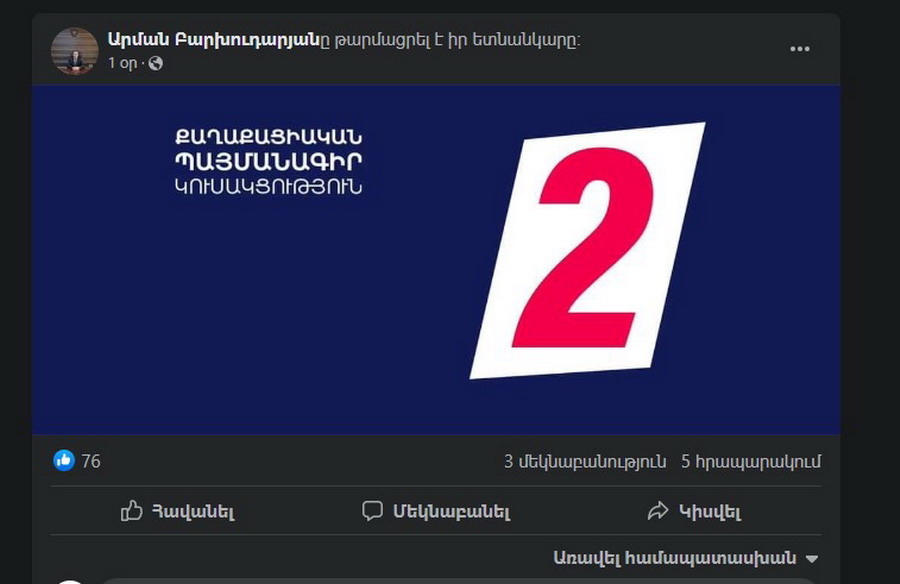Image resolution: width=900 pixels, height=584 pixels.
Task: Expand the Առավել համապատասխան sort dropdown
Action: (686, 558)
